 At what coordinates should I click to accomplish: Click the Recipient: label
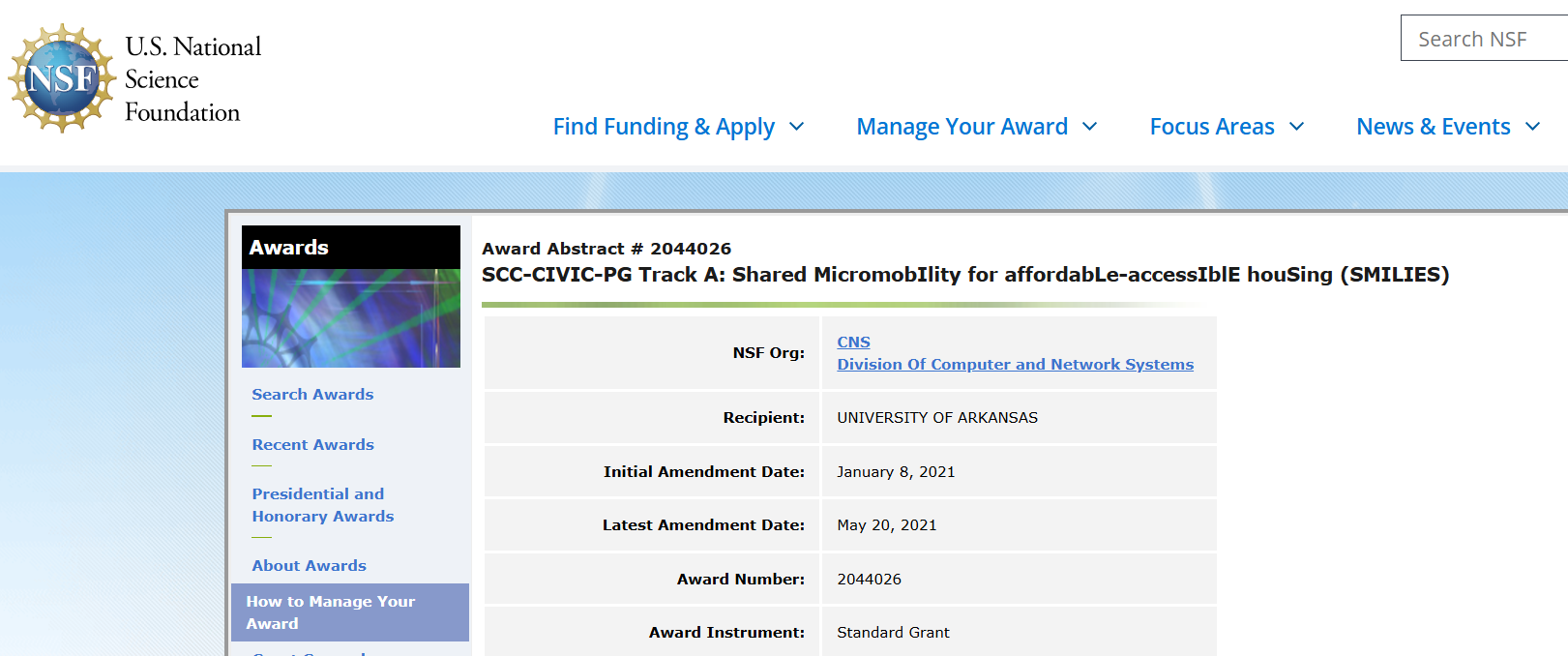[x=764, y=417]
